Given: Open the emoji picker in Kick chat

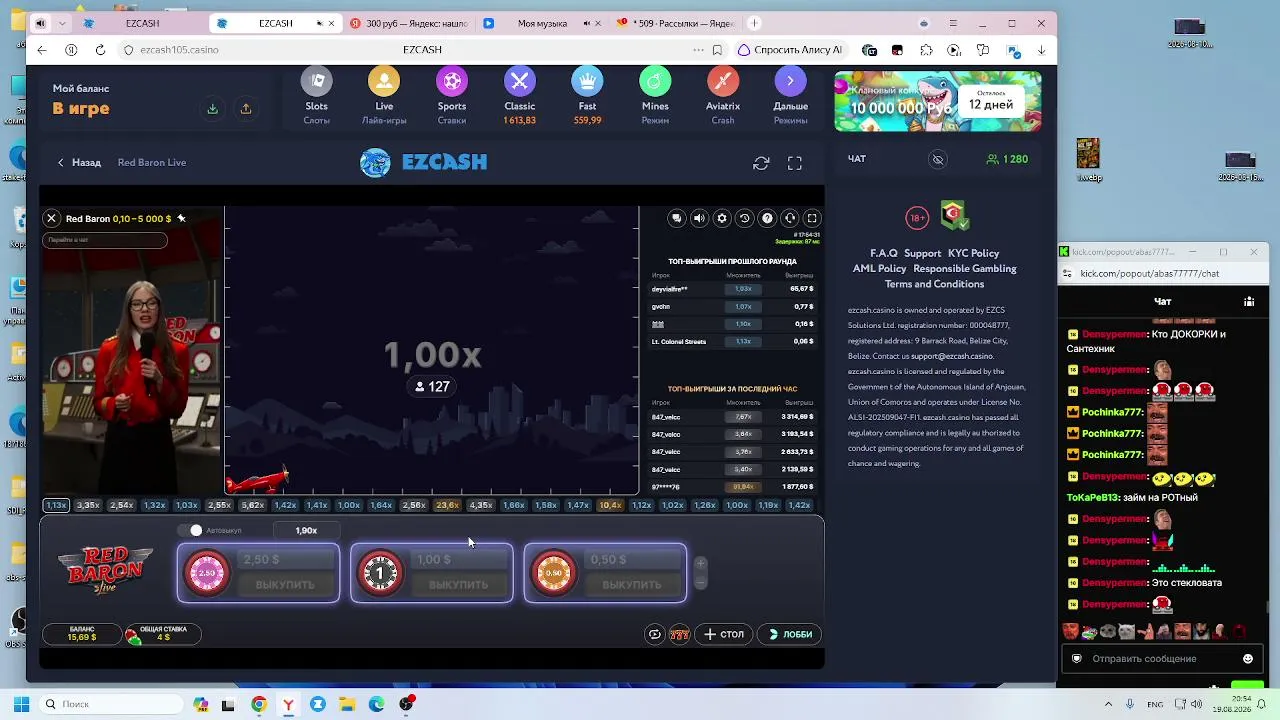Looking at the screenshot, I should pyautogui.click(x=1248, y=659).
